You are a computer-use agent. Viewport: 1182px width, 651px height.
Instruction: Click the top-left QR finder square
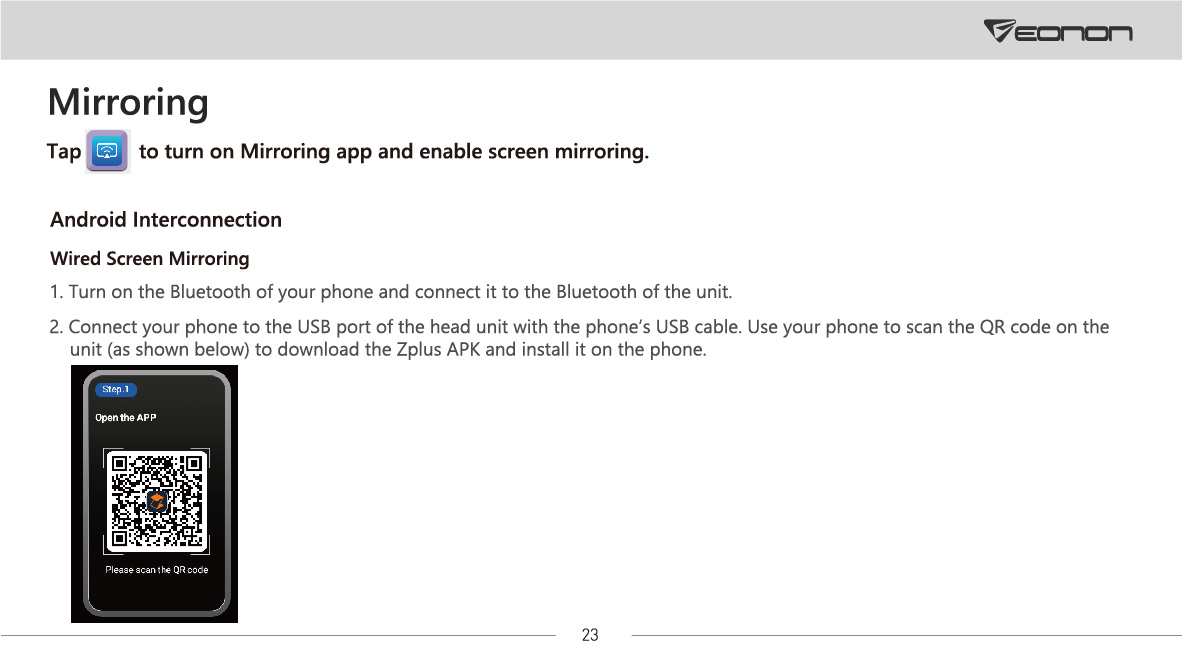click(x=119, y=464)
